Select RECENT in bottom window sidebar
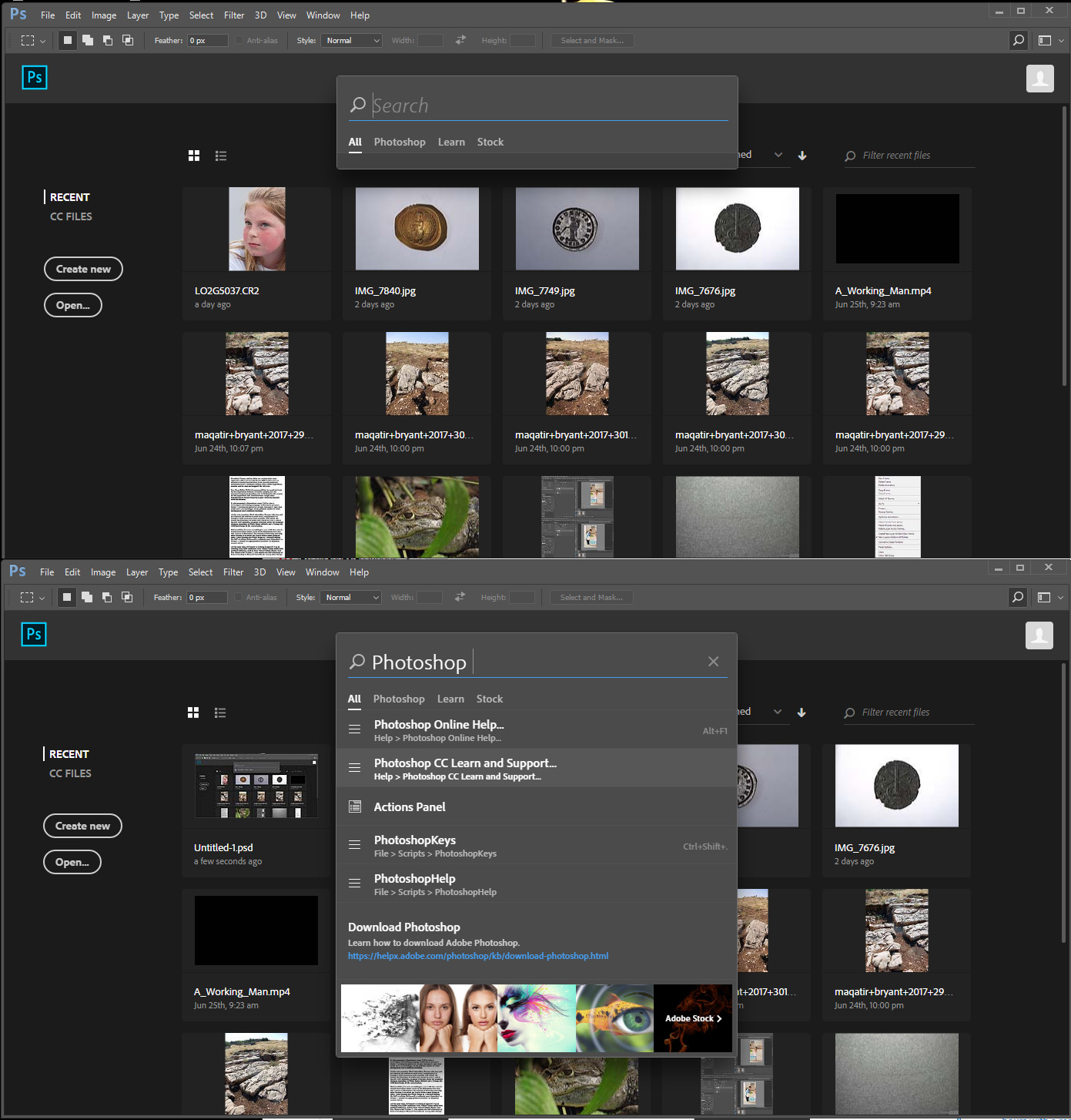The height and width of the screenshot is (1120, 1071). [x=69, y=754]
